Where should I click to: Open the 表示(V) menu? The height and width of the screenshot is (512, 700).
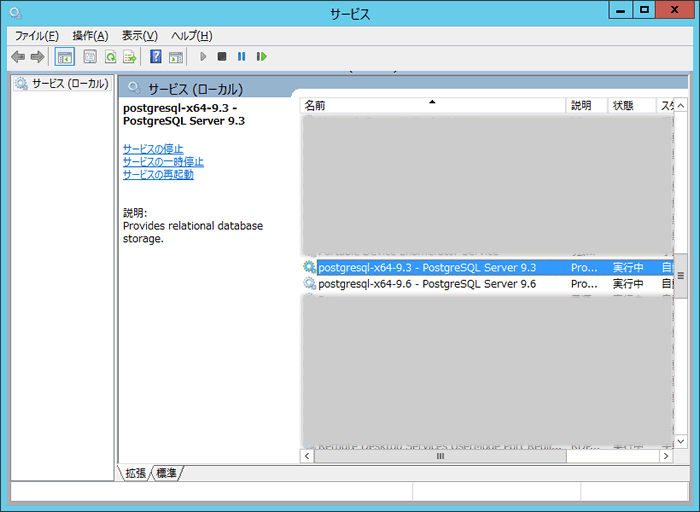[140, 35]
